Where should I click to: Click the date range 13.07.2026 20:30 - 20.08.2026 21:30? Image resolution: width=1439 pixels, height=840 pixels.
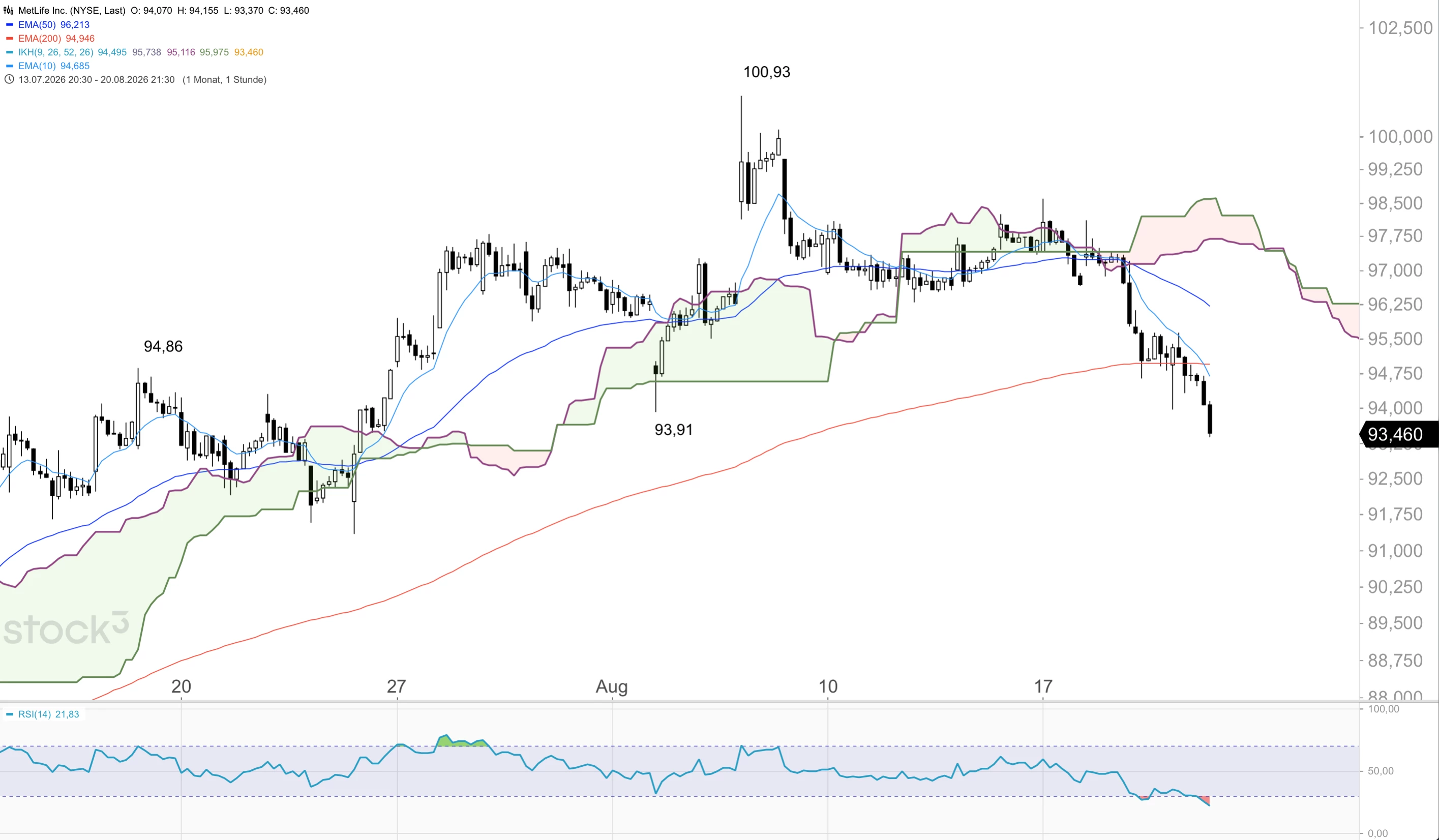97,79
